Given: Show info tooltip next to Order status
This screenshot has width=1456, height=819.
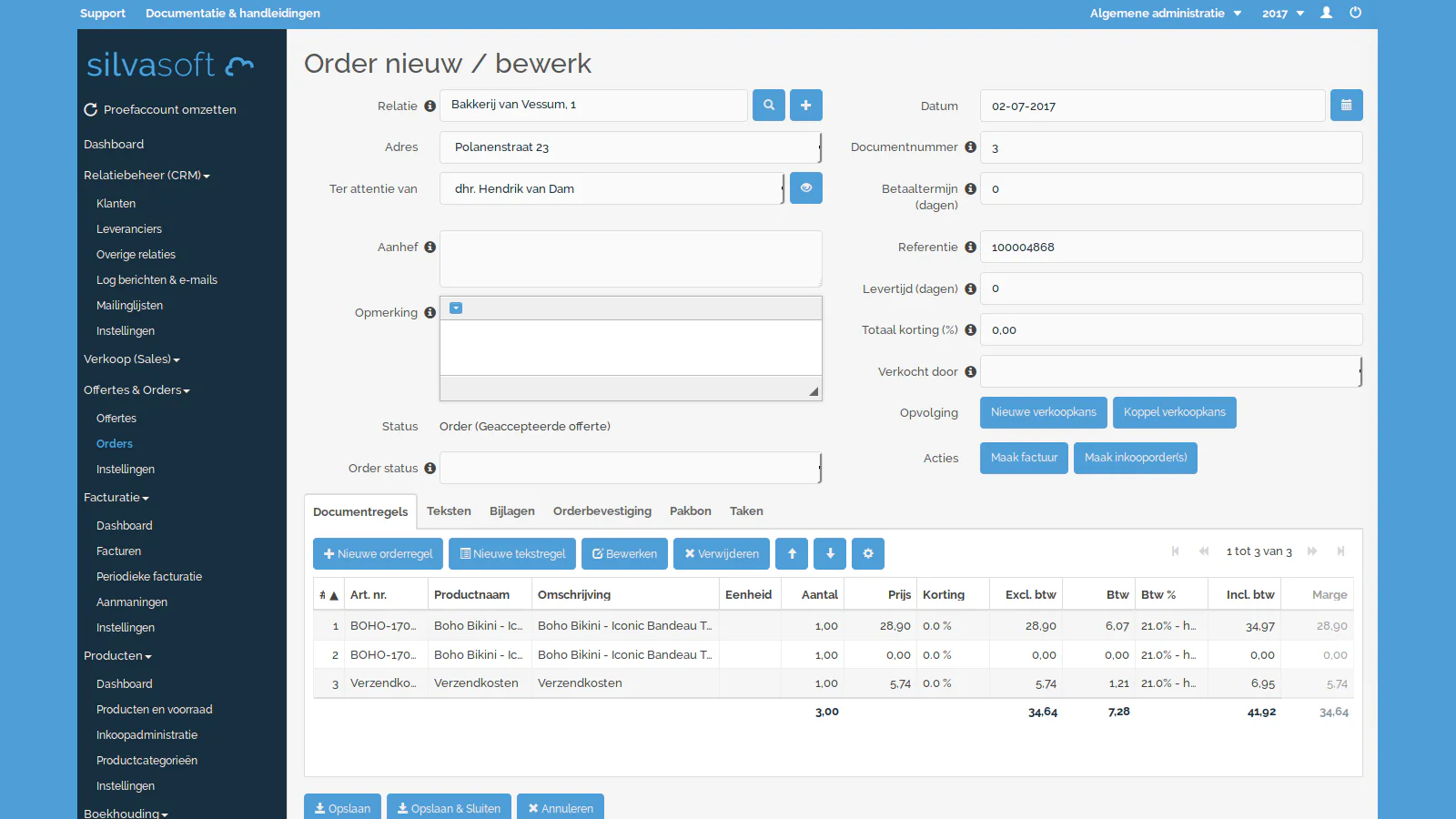Looking at the screenshot, I should (430, 469).
